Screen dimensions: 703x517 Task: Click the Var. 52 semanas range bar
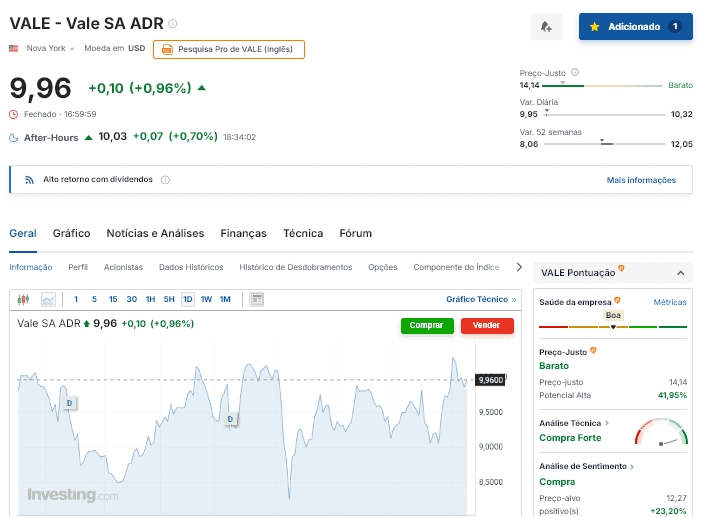[x=604, y=144]
